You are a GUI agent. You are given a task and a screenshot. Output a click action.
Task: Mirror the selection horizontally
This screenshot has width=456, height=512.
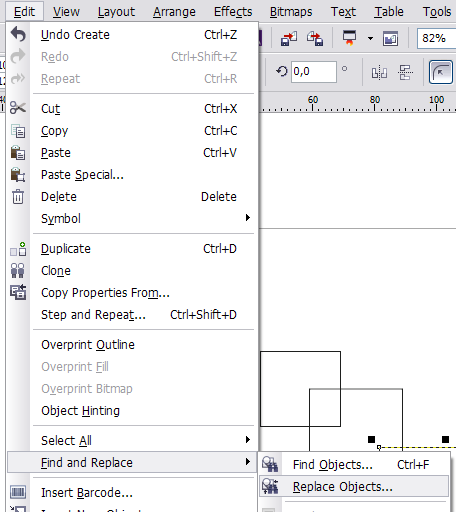click(379, 72)
